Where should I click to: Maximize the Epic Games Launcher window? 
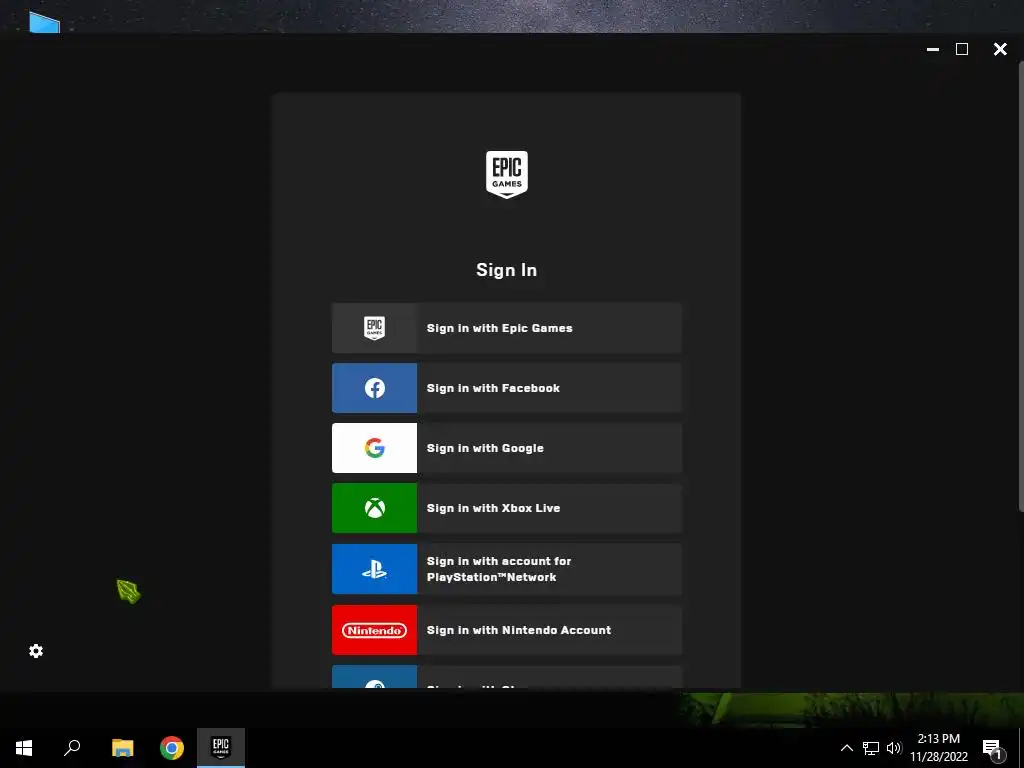tap(962, 49)
